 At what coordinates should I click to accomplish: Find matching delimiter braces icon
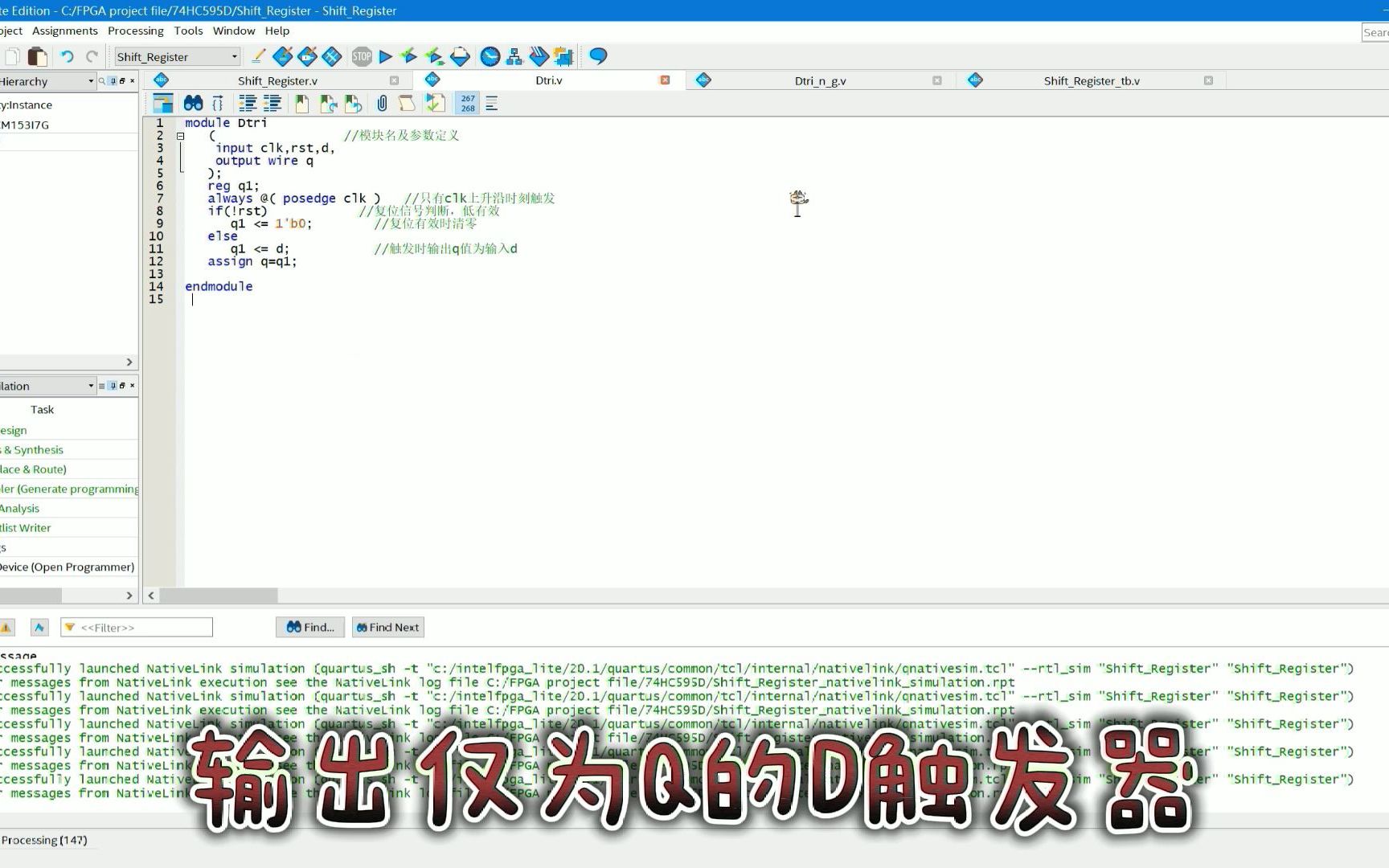coord(218,103)
